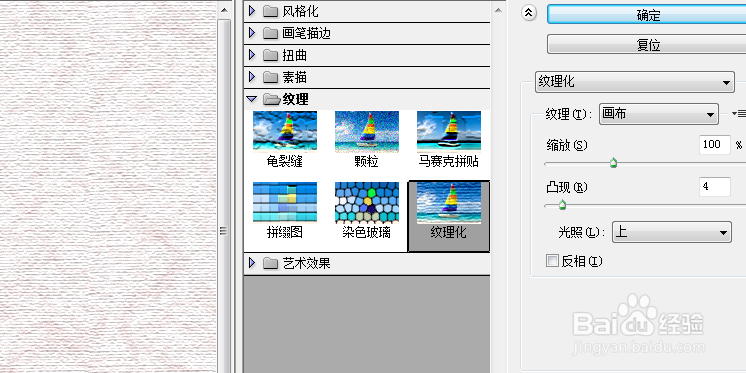This screenshot has width=746, height=373.
Task: Click the 复位 button
Action: (647, 44)
